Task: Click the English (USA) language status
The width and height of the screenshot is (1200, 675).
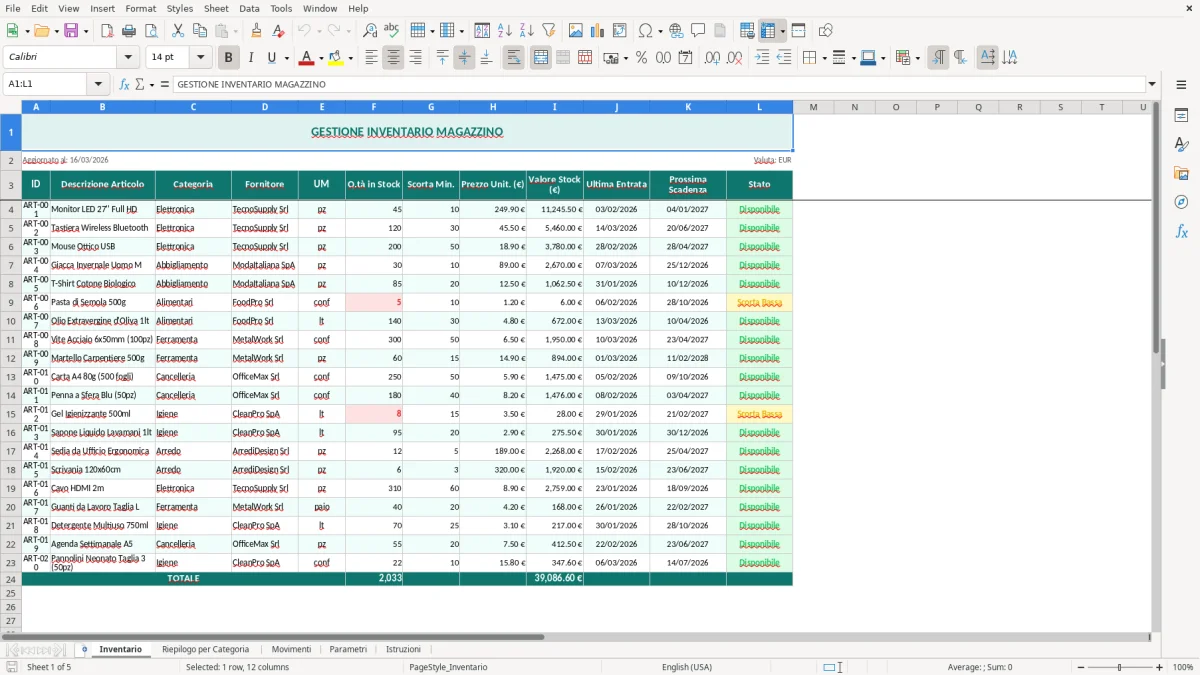Action: tap(687, 667)
